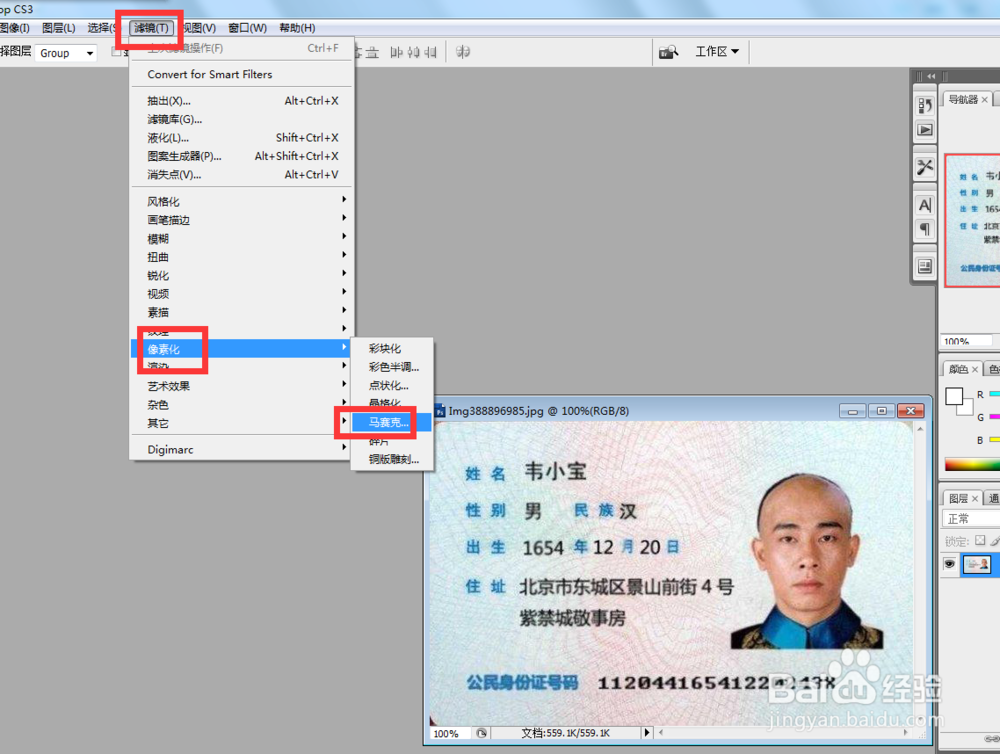Expand the Digimarc submenu

tap(242, 450)
